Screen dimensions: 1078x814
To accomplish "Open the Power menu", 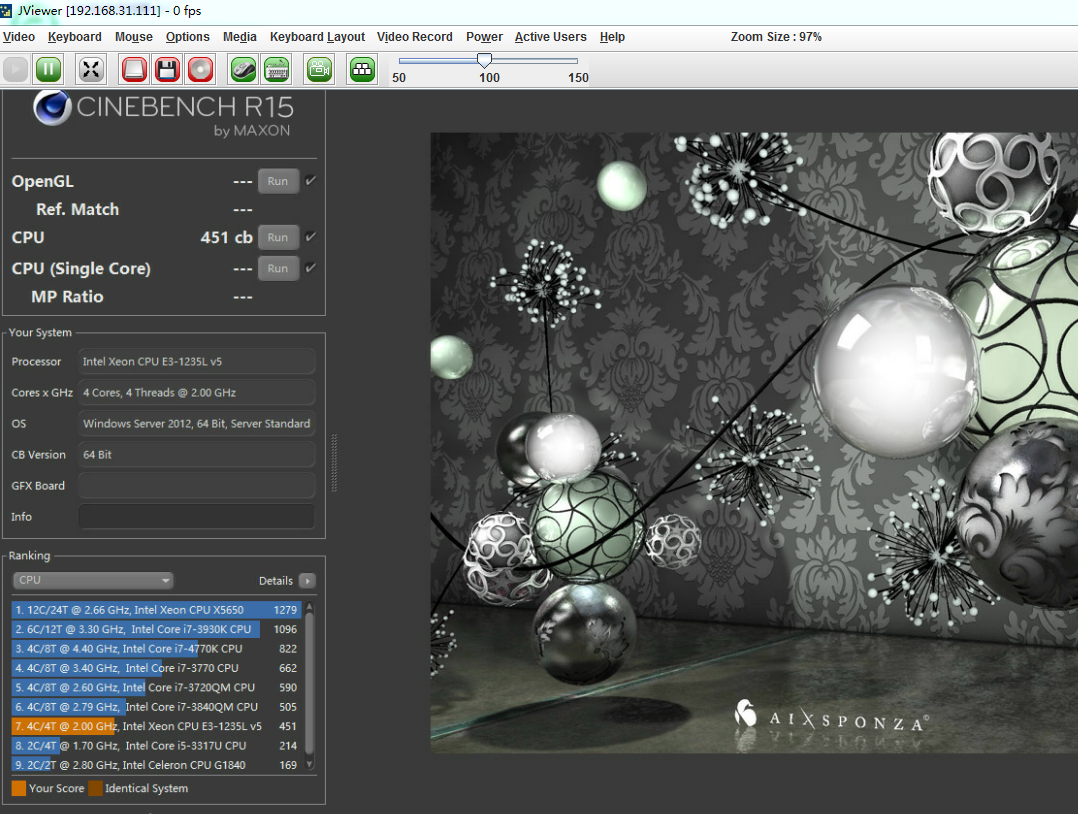I will pyautogui.click(x=484, y=37).
